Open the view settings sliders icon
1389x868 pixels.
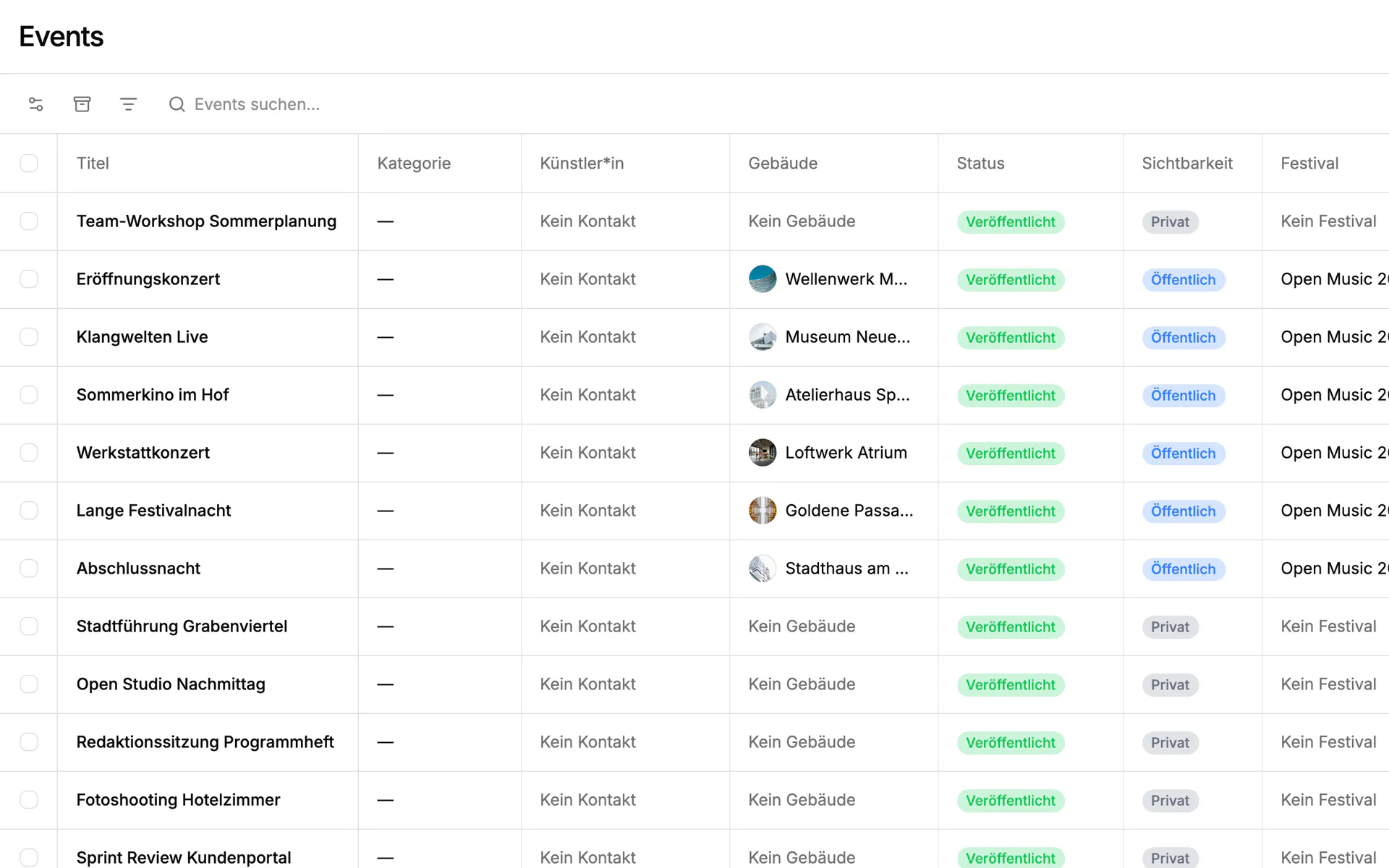36,104
